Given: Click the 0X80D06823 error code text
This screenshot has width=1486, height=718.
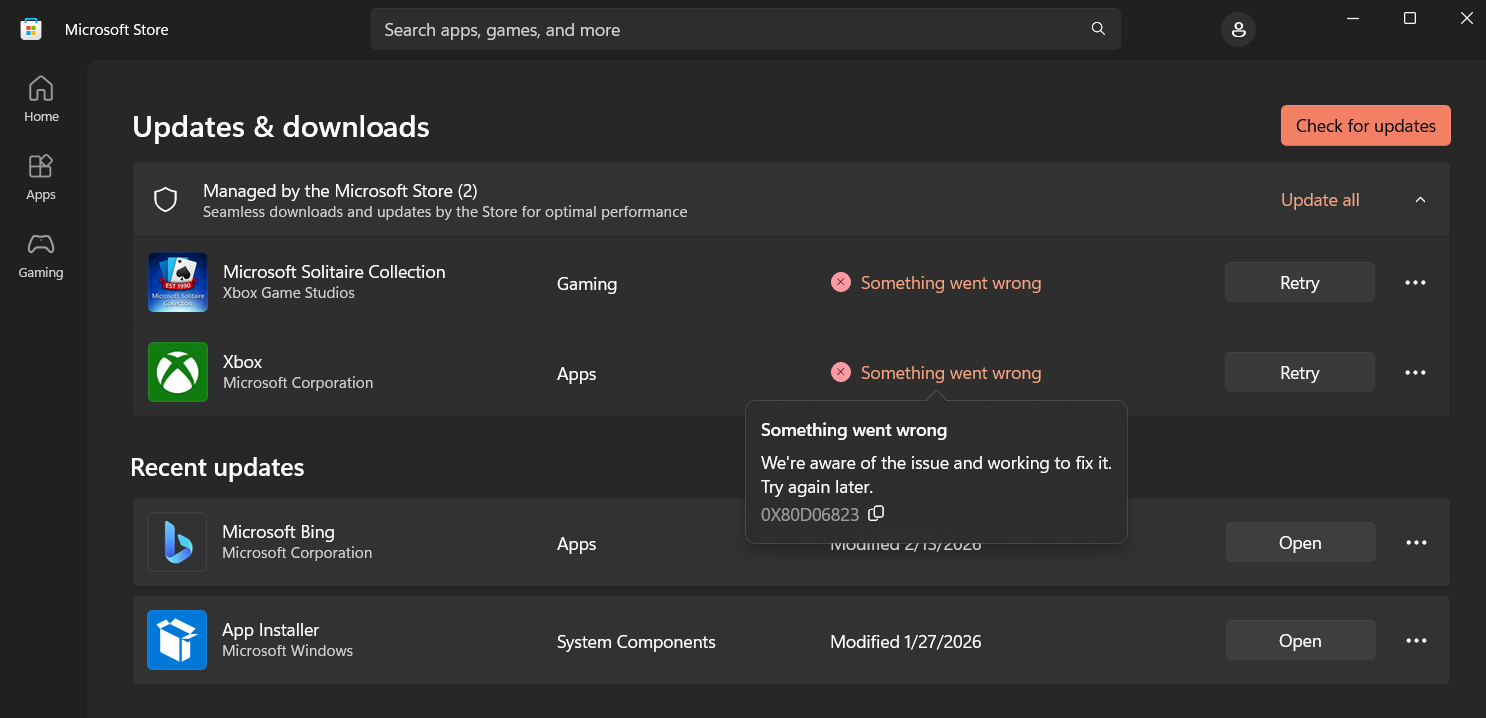Looking at the screenshot, I should [x=810, y=515].
